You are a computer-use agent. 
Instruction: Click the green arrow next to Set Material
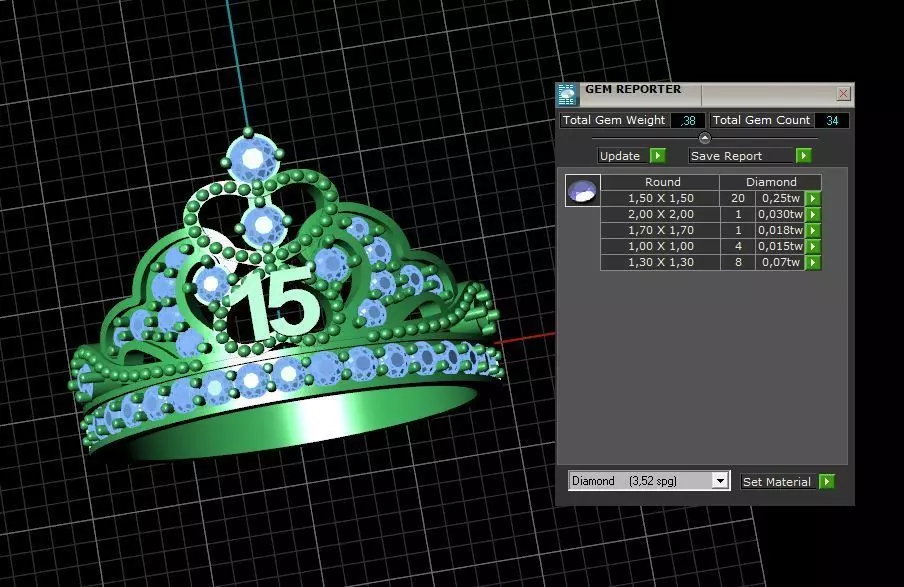pyautogui.click(x=827, y=481)
